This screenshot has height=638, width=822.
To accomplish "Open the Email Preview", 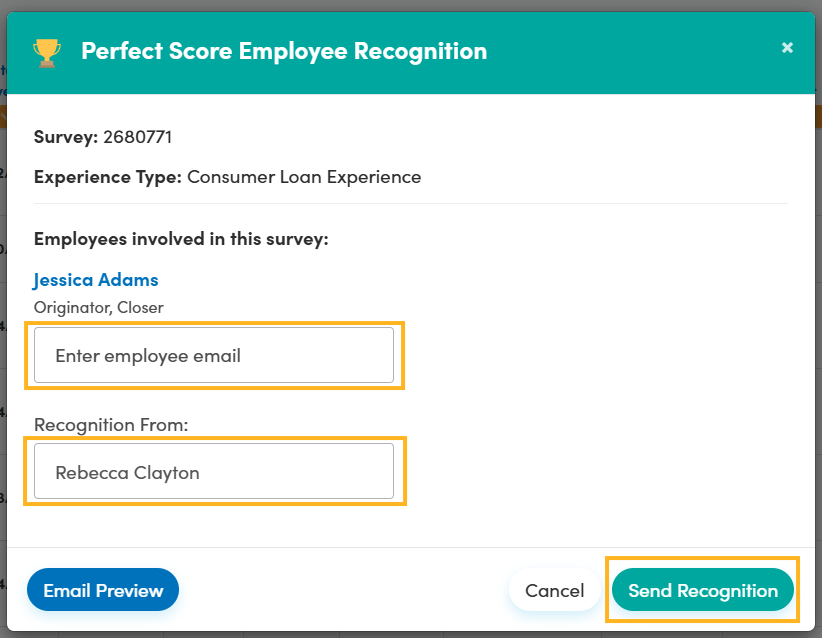I will point(103,590).
